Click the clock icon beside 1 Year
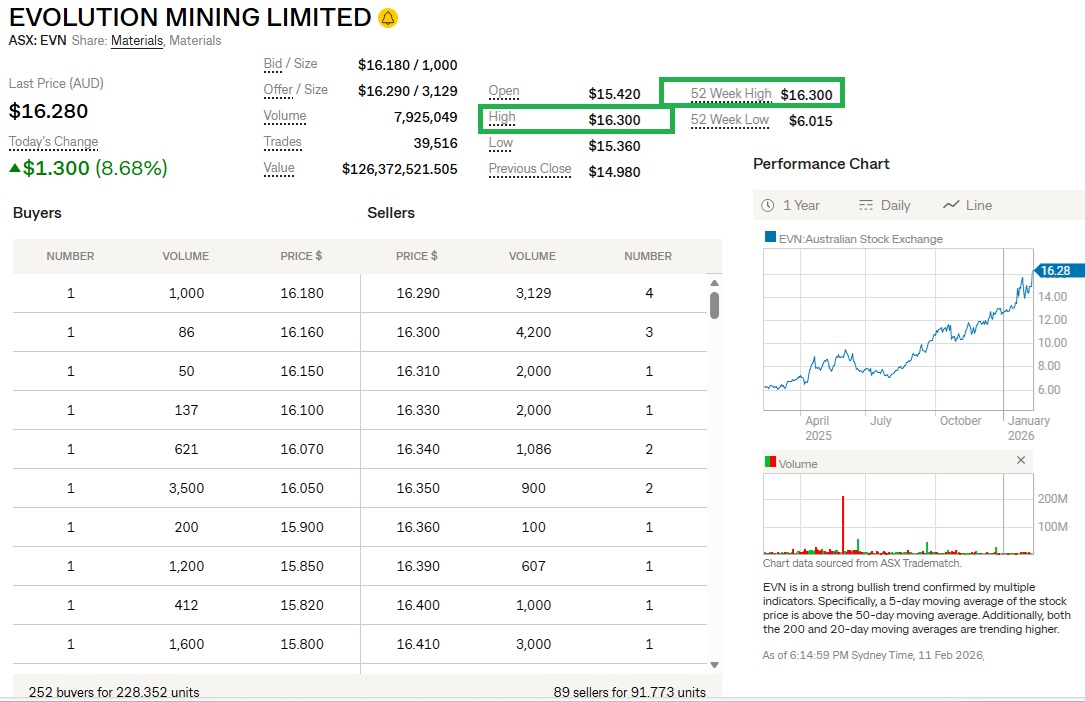 pos(768,205)
